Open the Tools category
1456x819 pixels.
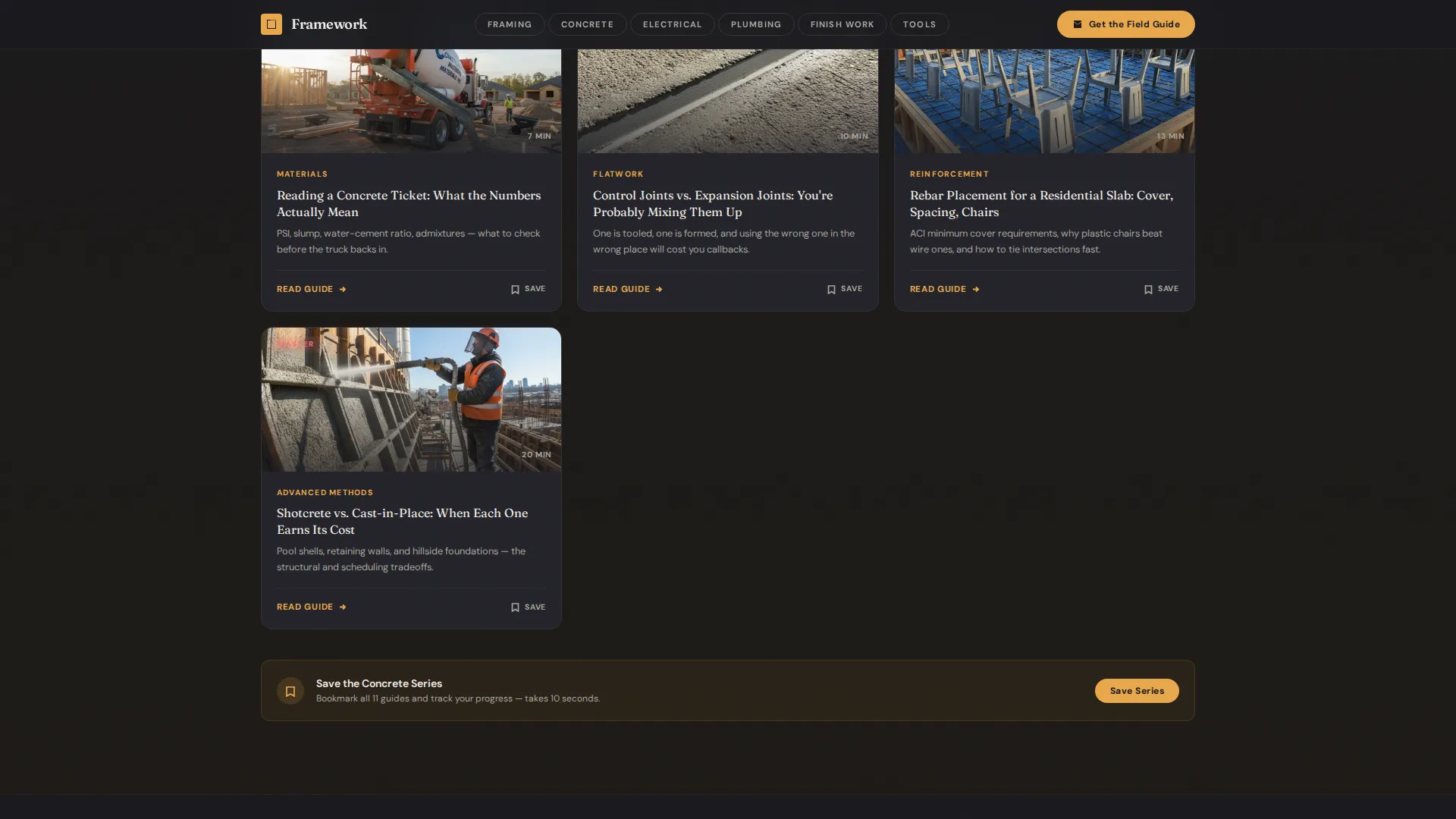(919, 24)
